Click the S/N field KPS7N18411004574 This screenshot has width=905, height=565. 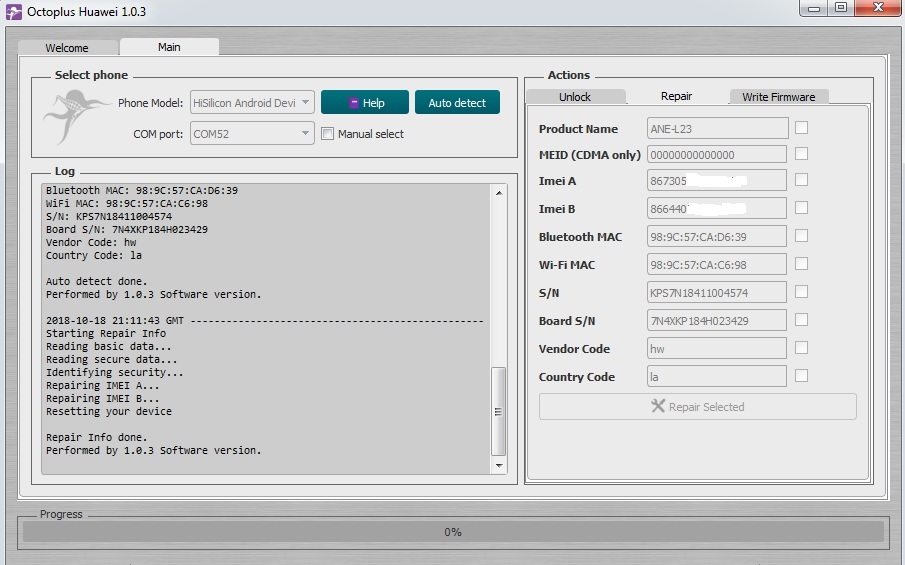click(x=716, y=293)
